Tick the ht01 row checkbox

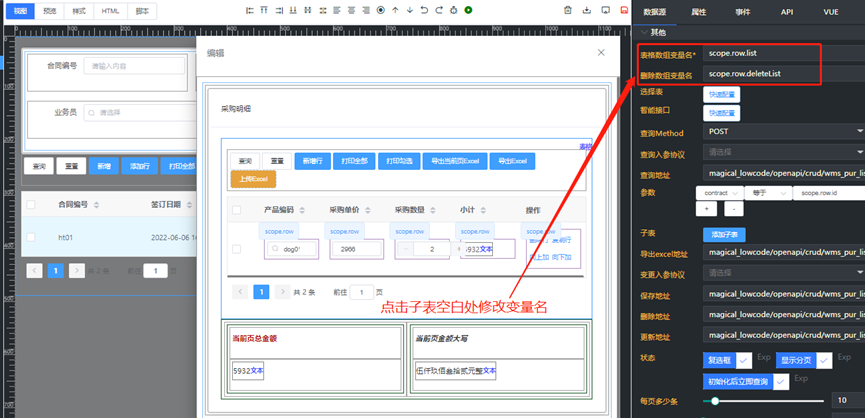31,237
